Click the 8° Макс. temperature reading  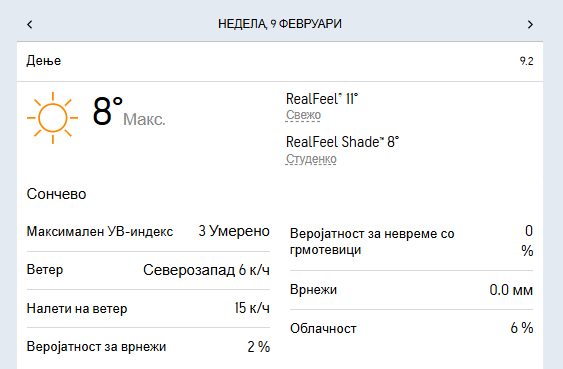click(x=129, y=112)
